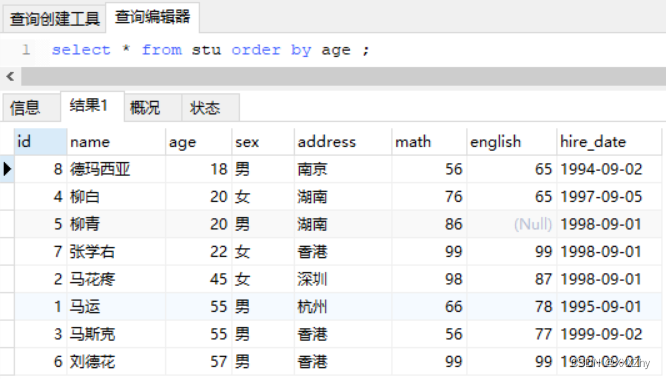The image size is (666, 379).
Task: Click age cell 18 in 德玛西亚 row
Action: pos(199,169)
